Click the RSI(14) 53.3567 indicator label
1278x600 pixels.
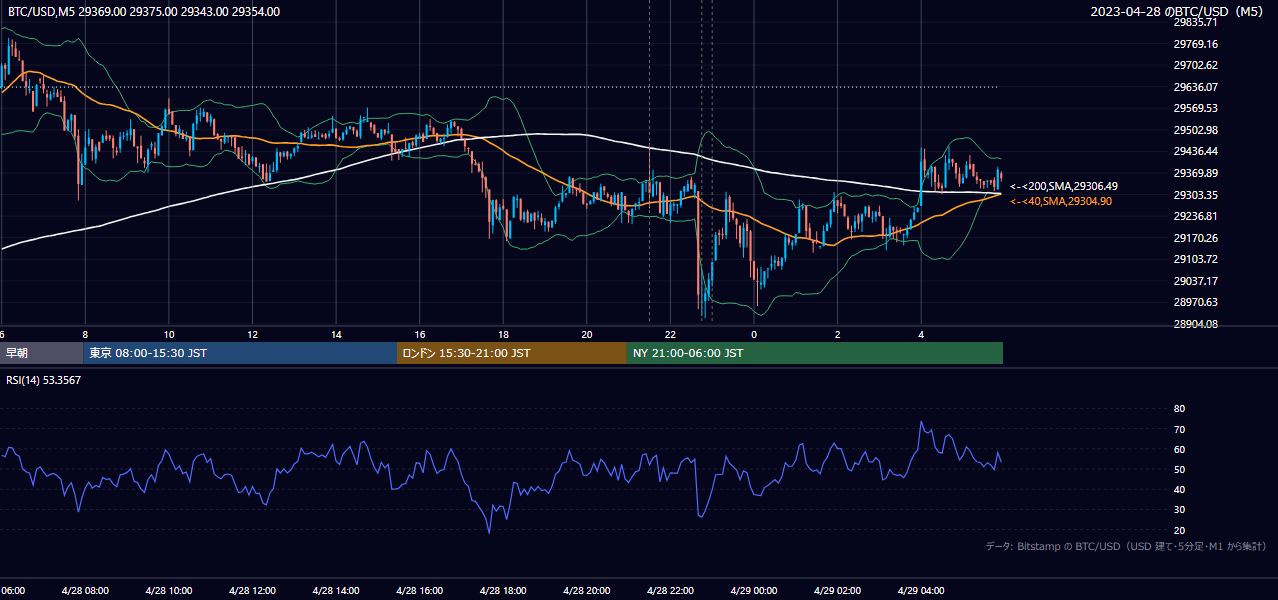(x=44, y=380)
